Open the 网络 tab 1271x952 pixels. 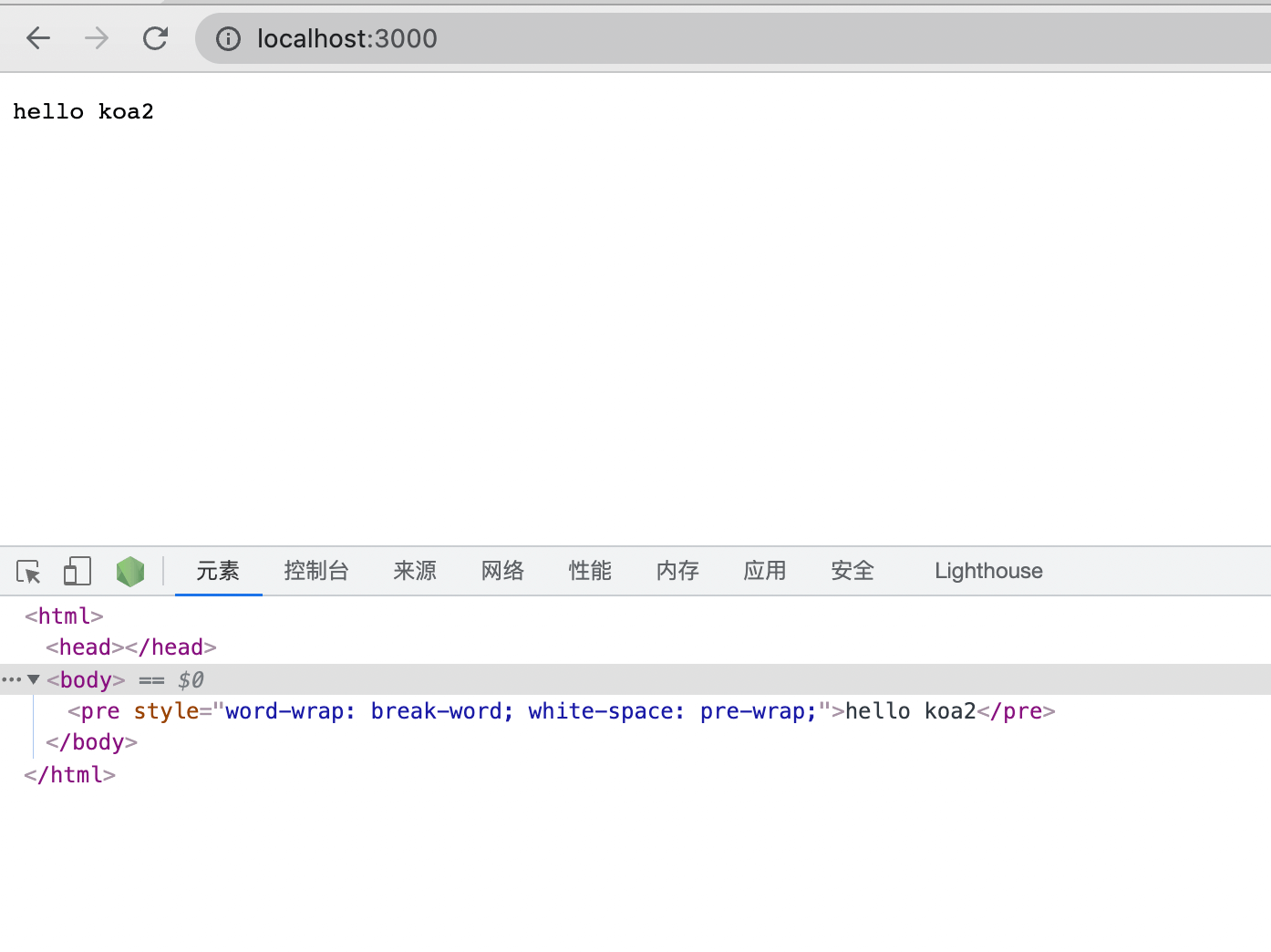click(x=502, y=571)
